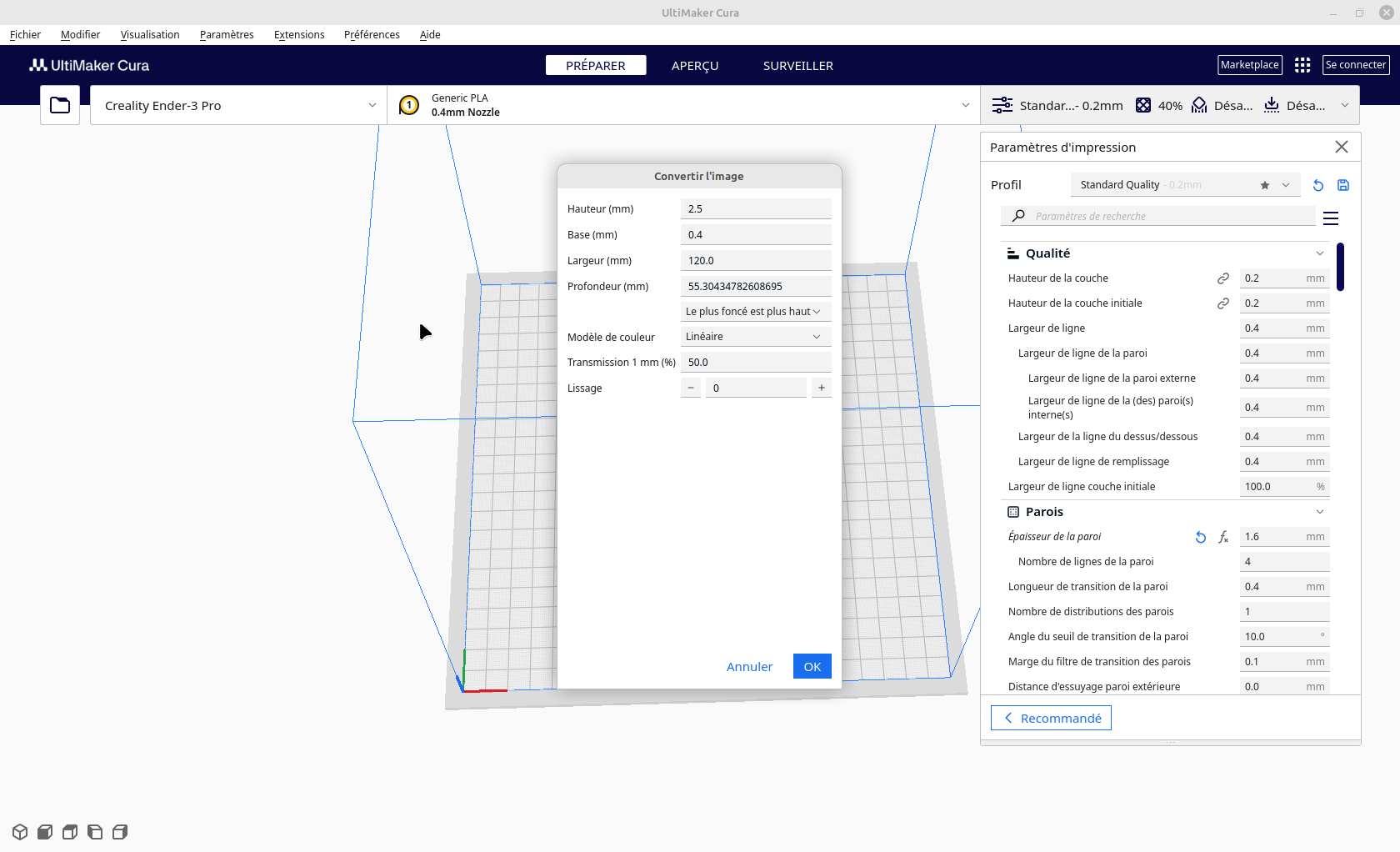Reset the profile with the undo arrow icon

click(x=1318, y=185)
